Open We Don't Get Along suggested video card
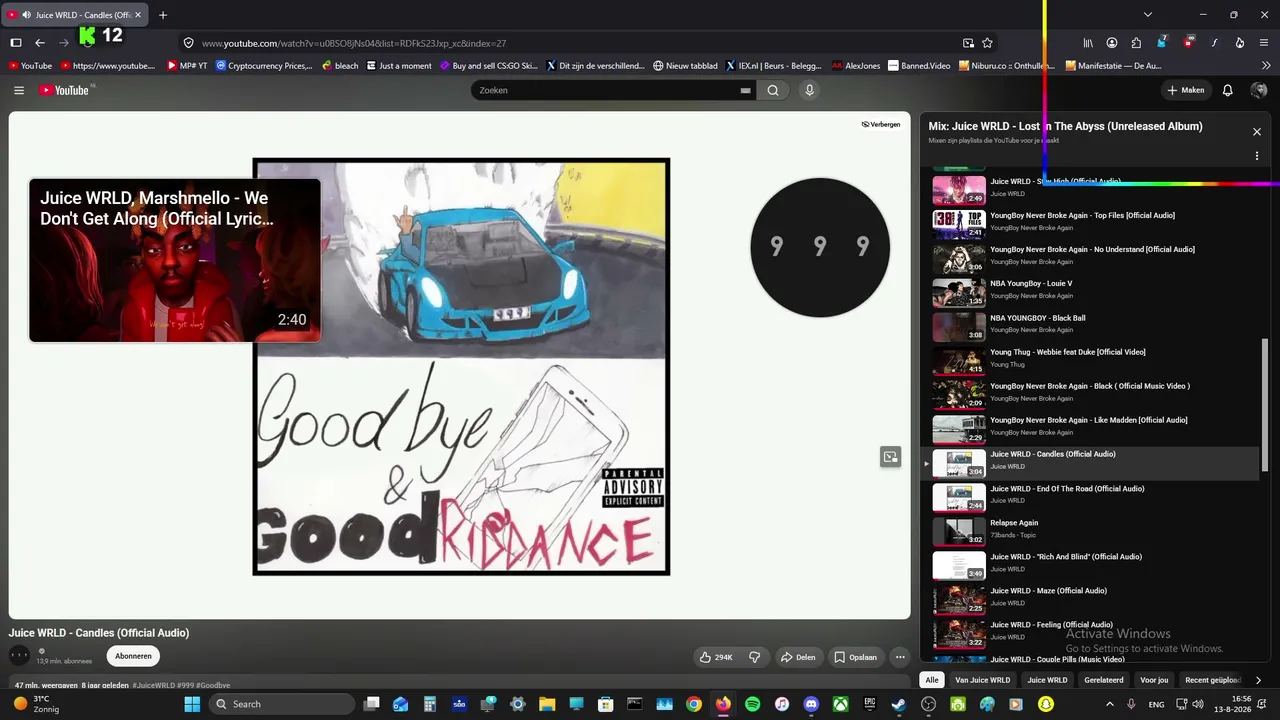The width and height of the screenshot is (1280, 720). 175,260
